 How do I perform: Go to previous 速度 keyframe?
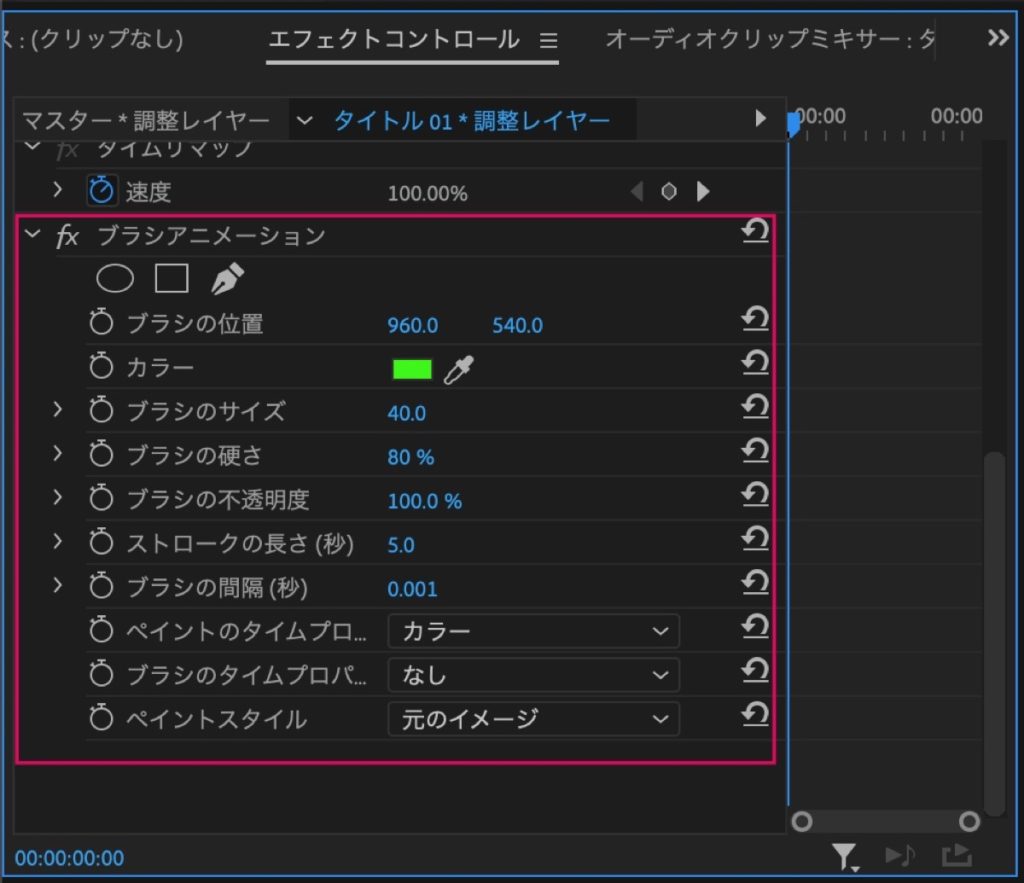[x=637, y=192]
